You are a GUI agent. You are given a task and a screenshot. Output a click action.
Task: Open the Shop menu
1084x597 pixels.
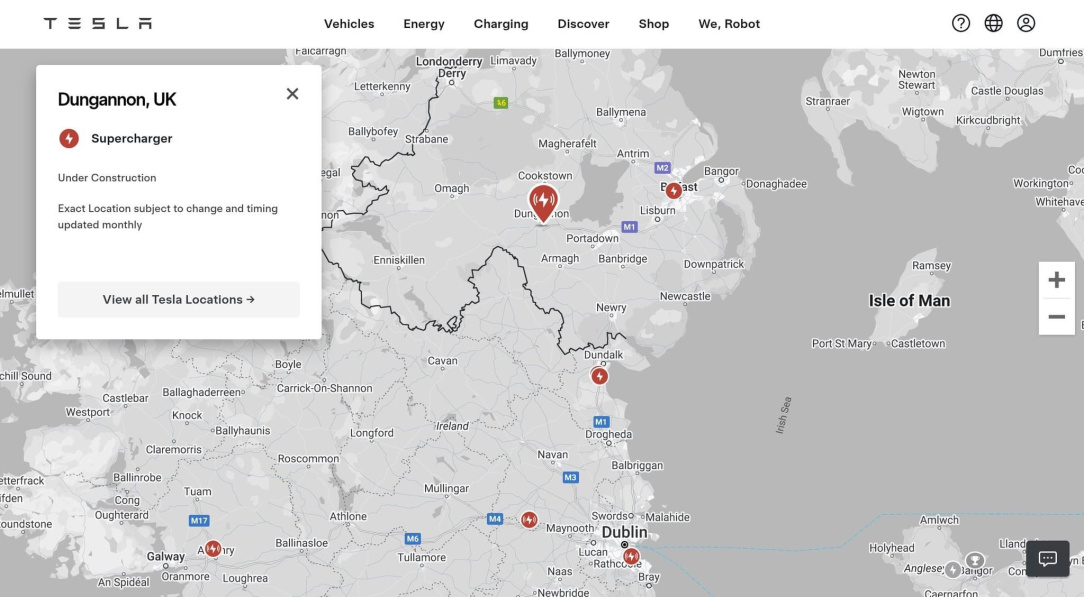pos(654,23)
